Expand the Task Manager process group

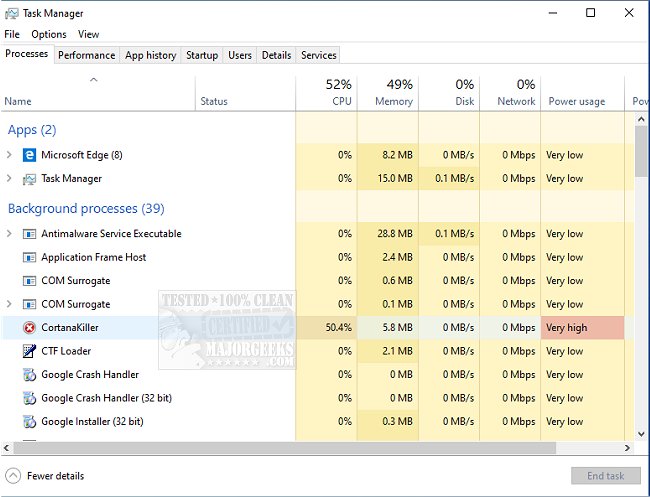[x=10, y=179]
